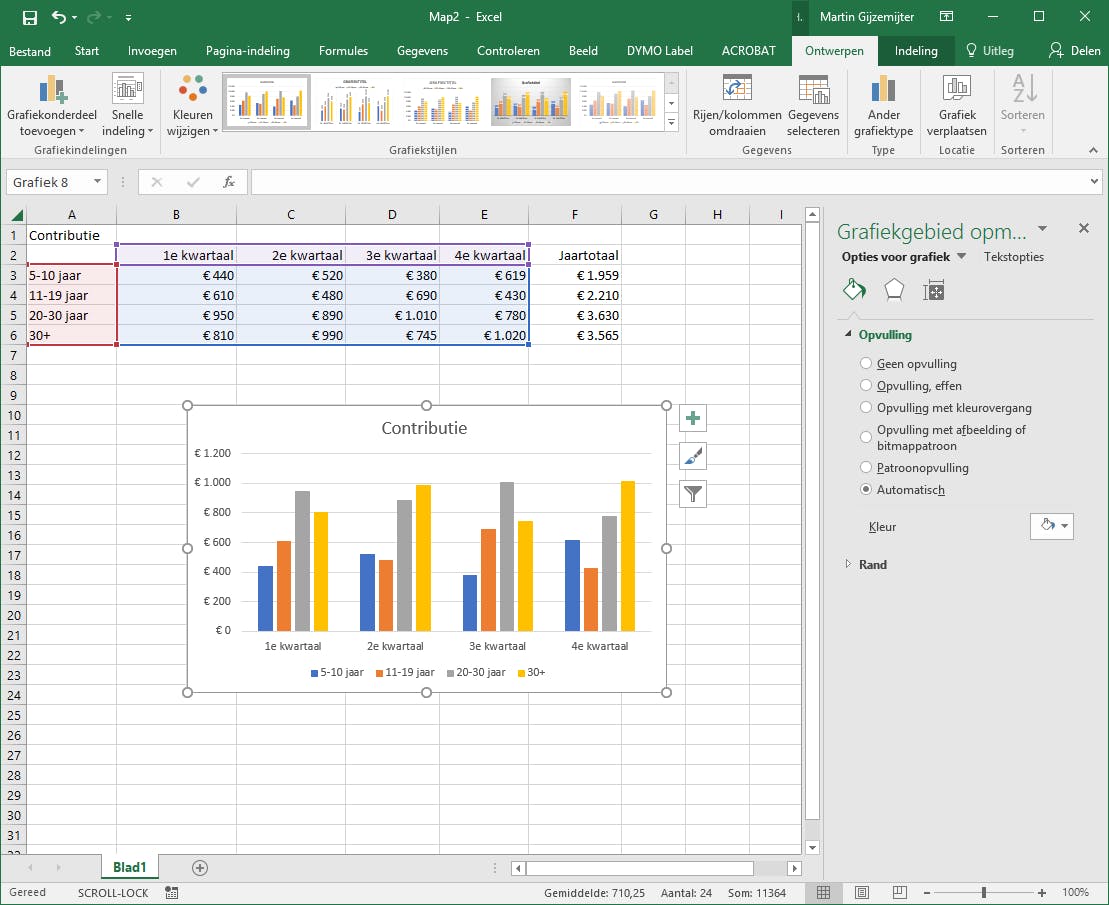Switch to the Indeling ribbon tab

pos(915,51)
